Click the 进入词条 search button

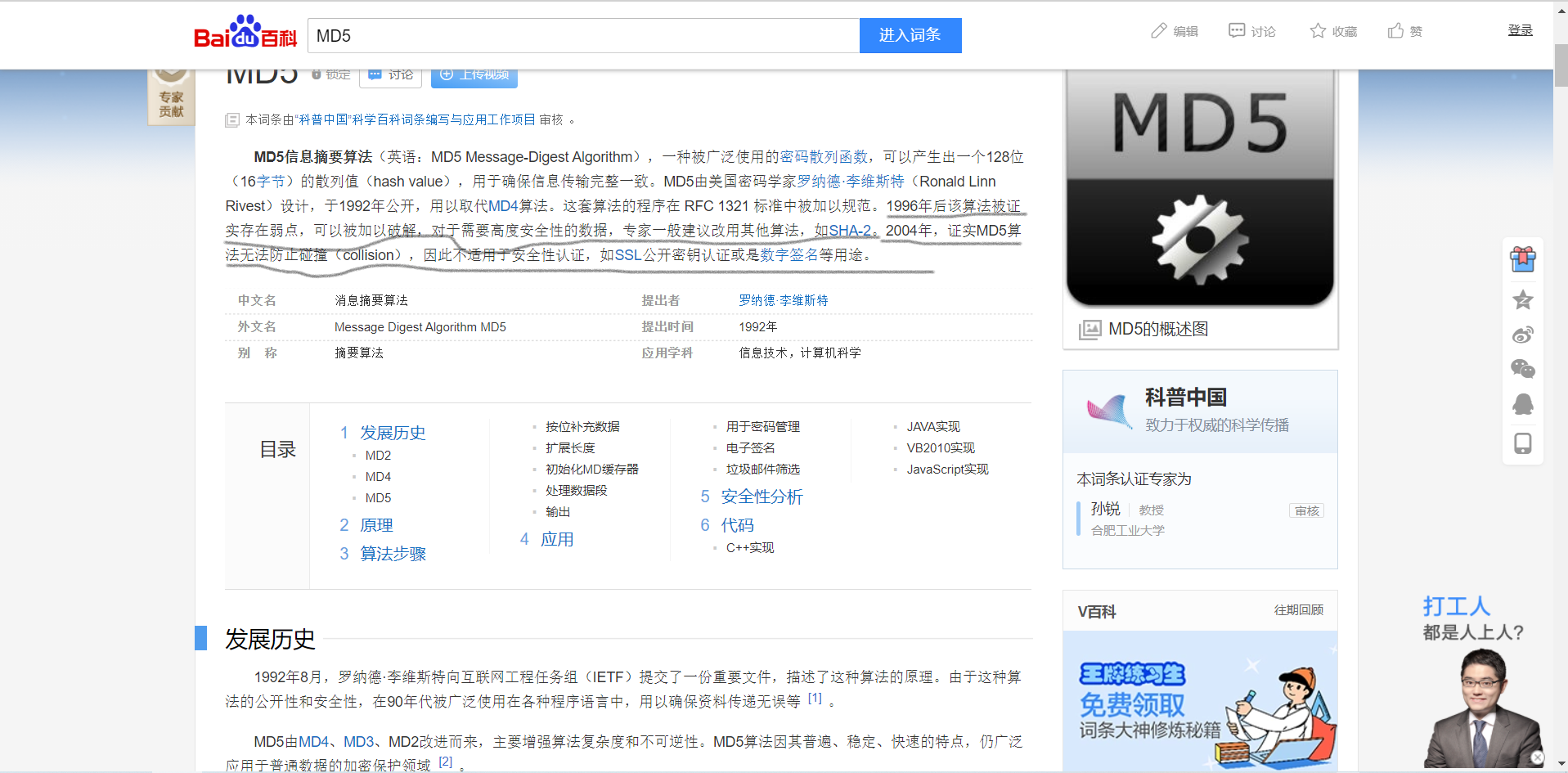pyautogui.click(x=910, y=35)
